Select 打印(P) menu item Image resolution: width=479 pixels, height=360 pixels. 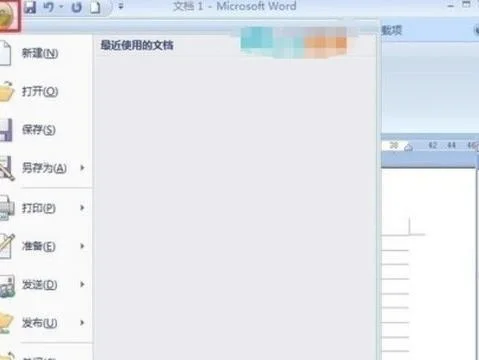pos(39,208)
